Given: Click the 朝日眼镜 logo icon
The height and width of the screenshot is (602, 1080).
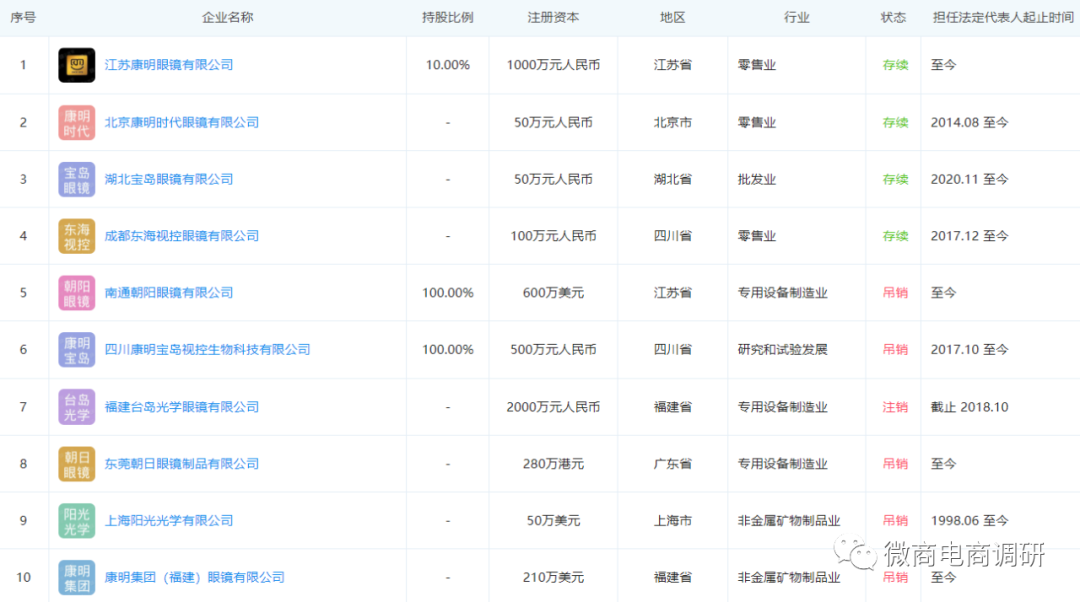Looking at the screenshot, I should 76,463.
